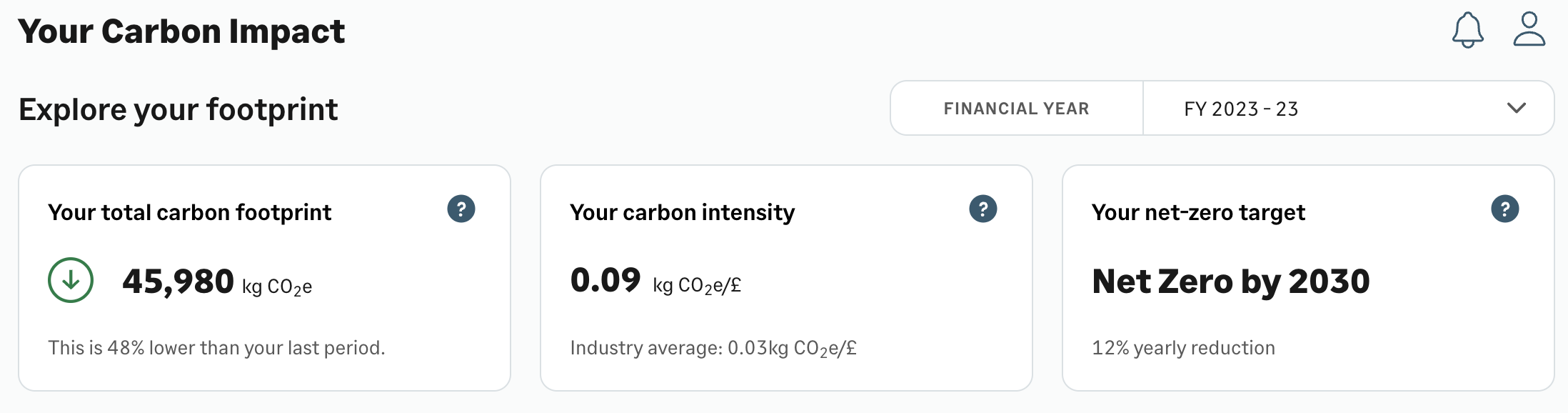Image resolution: width=1568 pixels, height=413 pixels.
Task: Open the user profile icon
Action: [1529, 29]
